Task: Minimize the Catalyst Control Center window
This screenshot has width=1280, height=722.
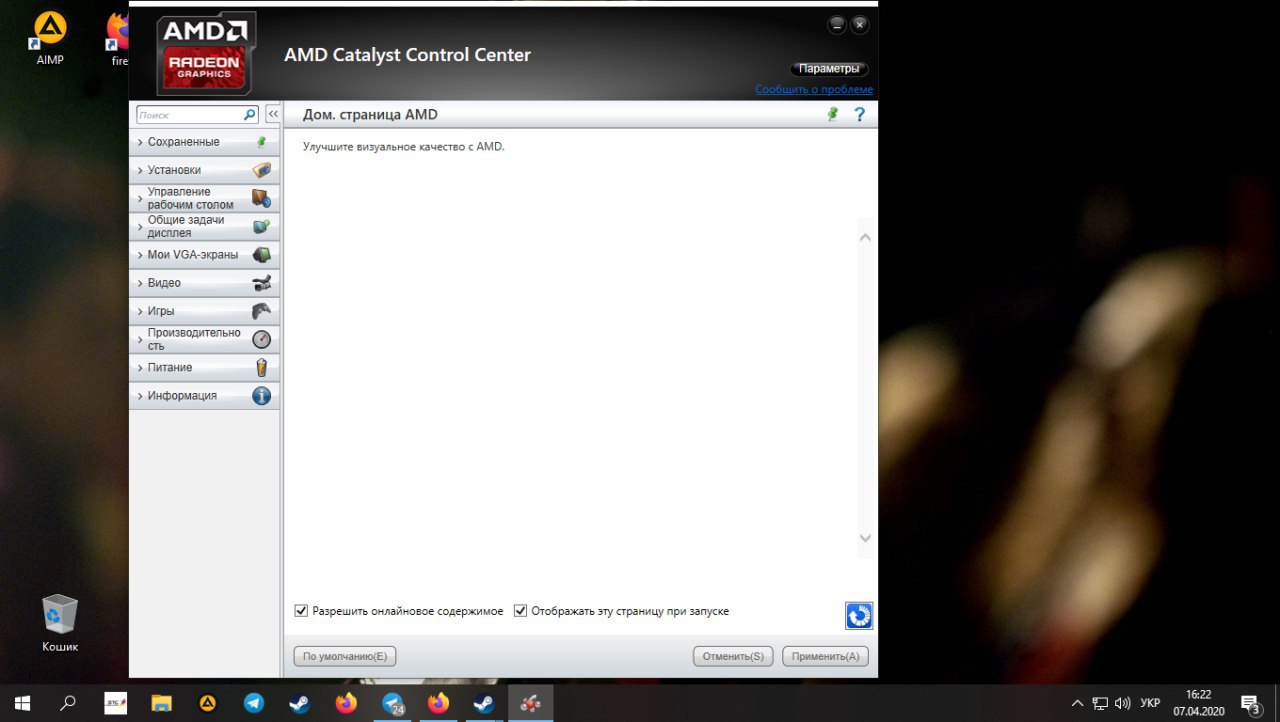Action: pyautogui.click(x=837, y=24)
